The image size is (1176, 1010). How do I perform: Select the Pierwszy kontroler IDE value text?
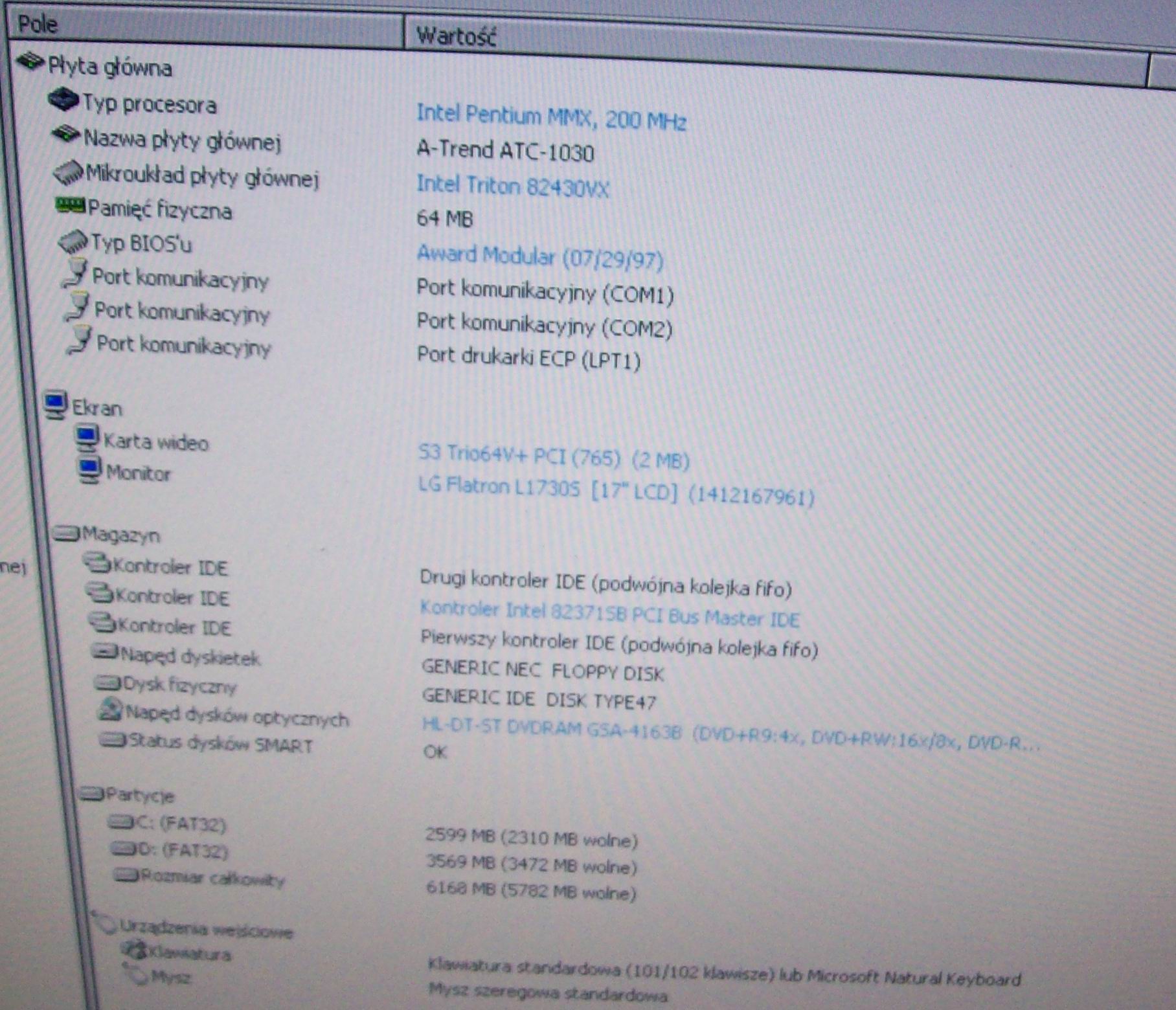619,645
